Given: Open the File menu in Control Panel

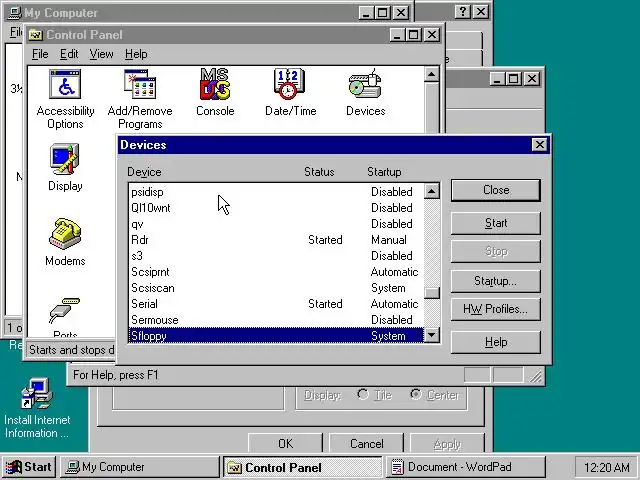Looking at the screenshot, I should (x=40, y=54).
